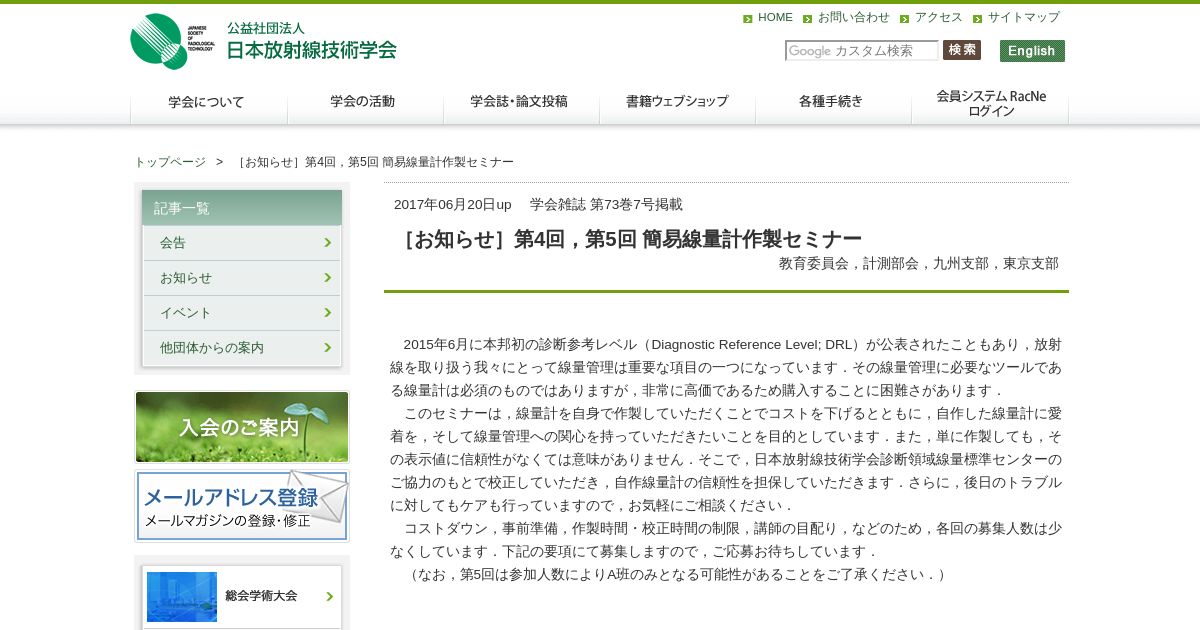This screenshot has height=630, width=1200.
Task: Select 会告 in article list
Action: click(242, 243)
